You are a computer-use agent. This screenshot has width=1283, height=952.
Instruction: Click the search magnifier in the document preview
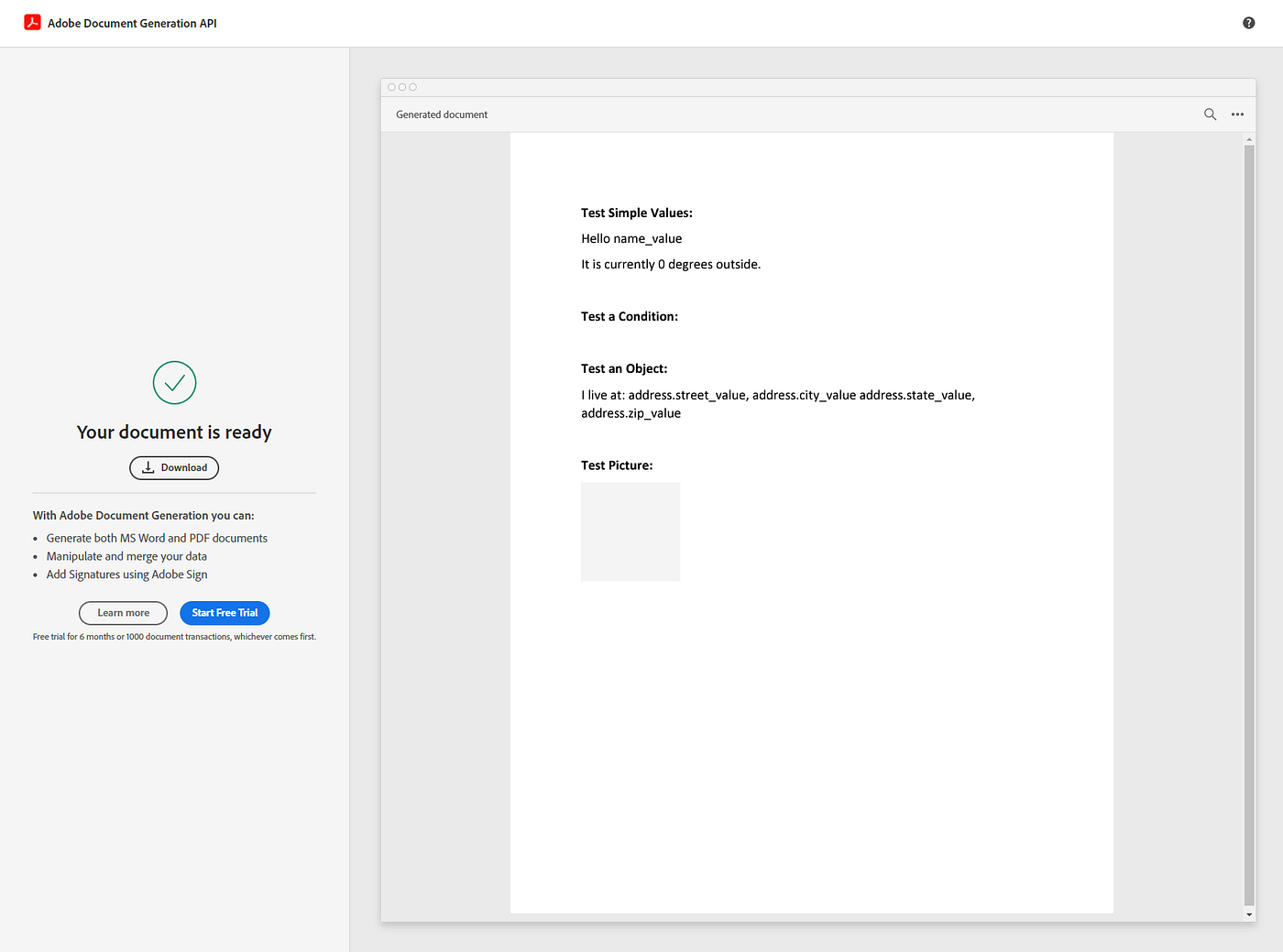1211,115
